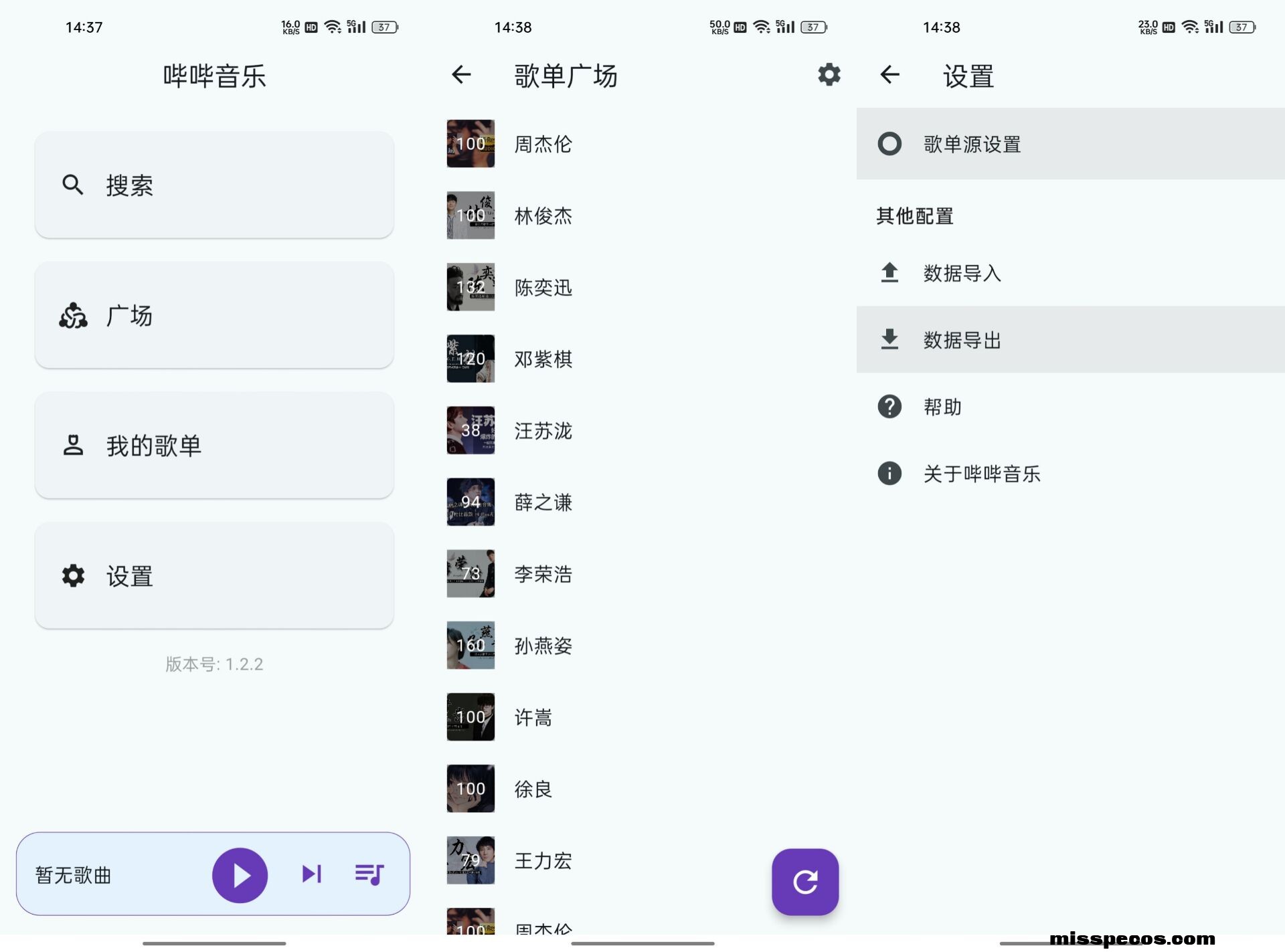Screen dimensions: 1285x952
Task: Open the first 周杰伦 playlist at the top
Action: pyautogui.click(x=642, y=144)
